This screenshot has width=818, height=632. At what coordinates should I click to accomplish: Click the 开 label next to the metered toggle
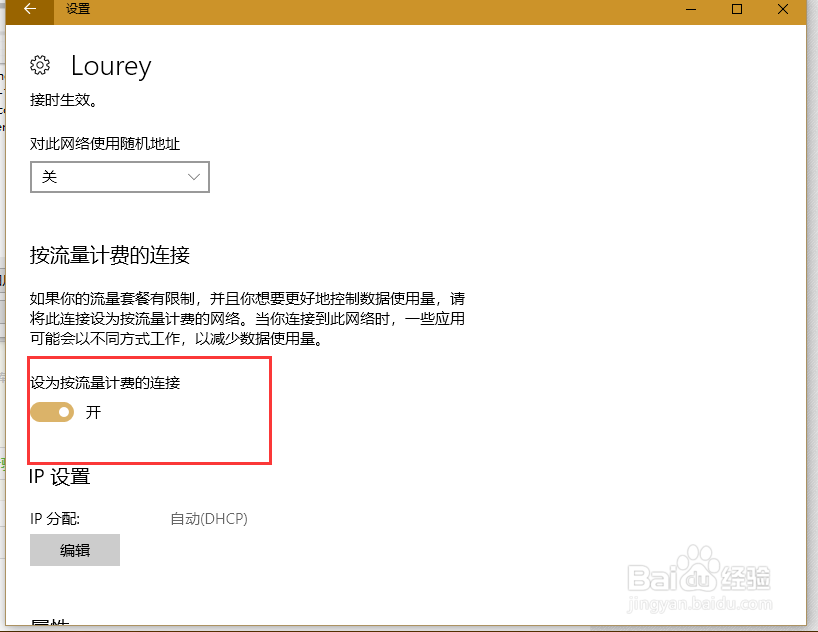[93, 412]
